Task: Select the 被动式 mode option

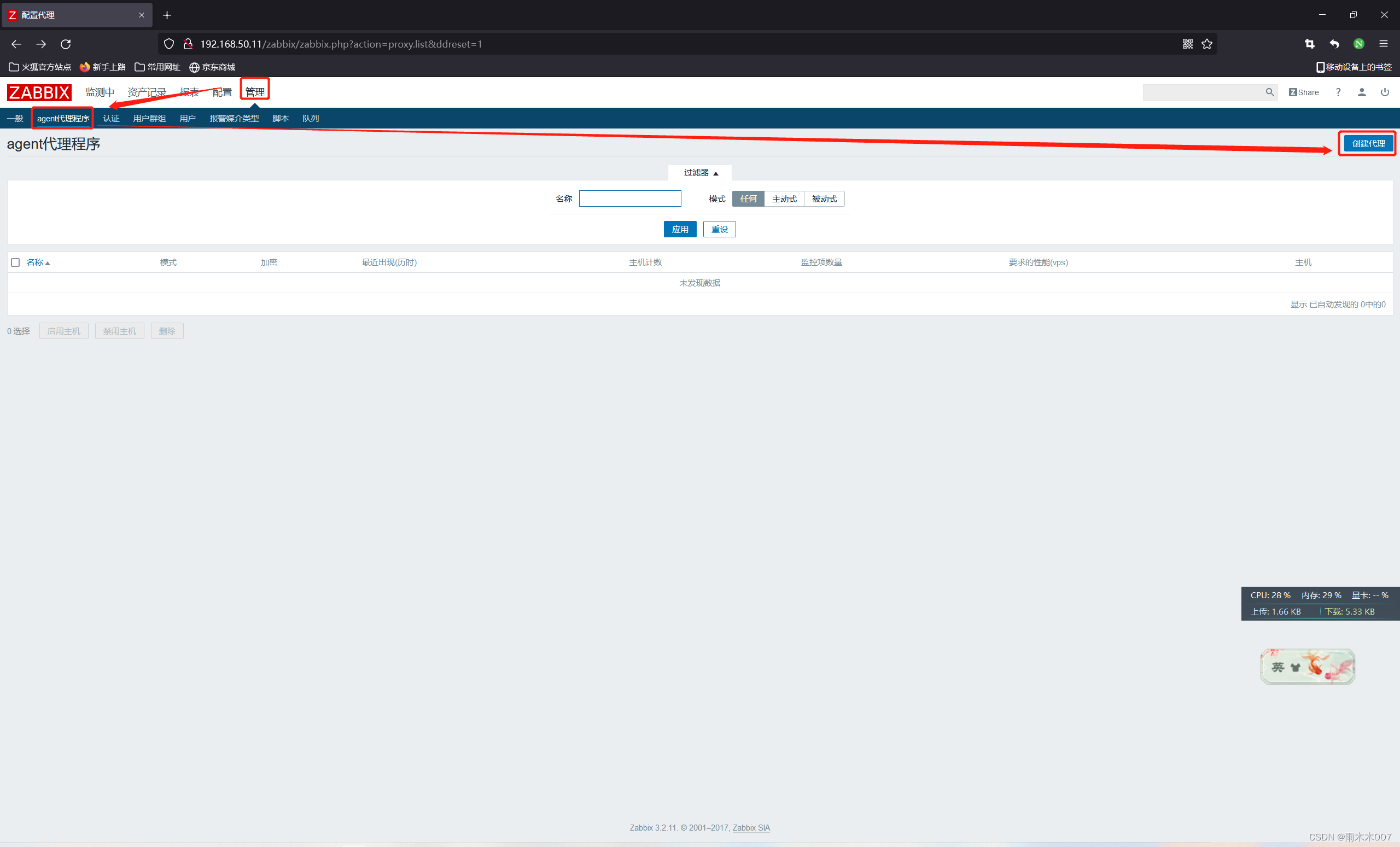Action: [824, 199]
